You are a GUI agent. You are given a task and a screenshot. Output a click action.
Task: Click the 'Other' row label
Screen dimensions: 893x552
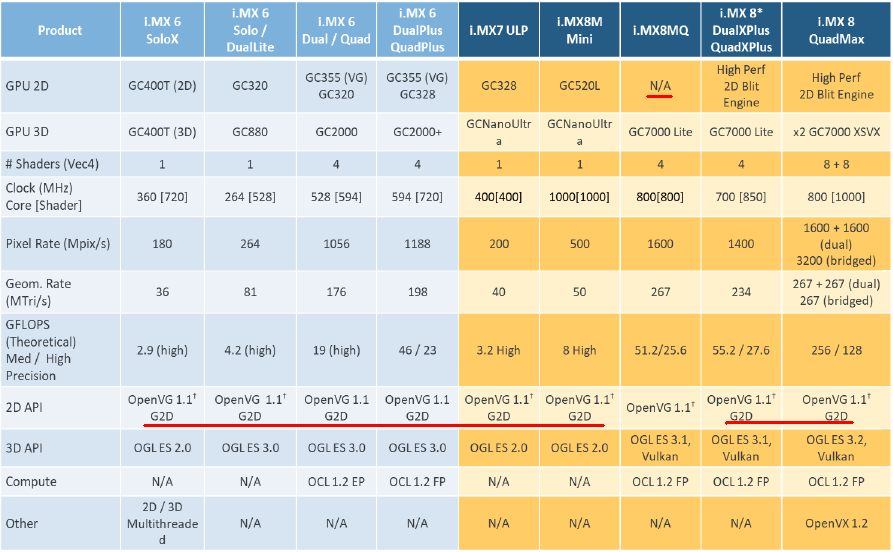point(60,523)
